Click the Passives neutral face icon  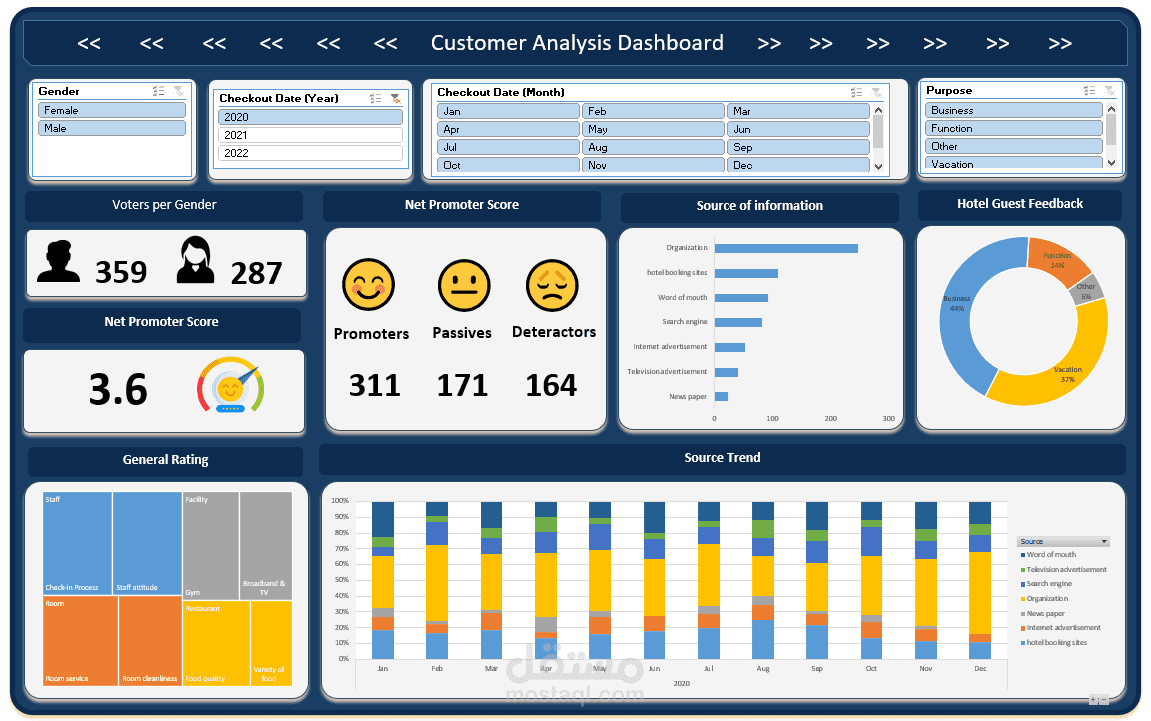pos(462,284)
